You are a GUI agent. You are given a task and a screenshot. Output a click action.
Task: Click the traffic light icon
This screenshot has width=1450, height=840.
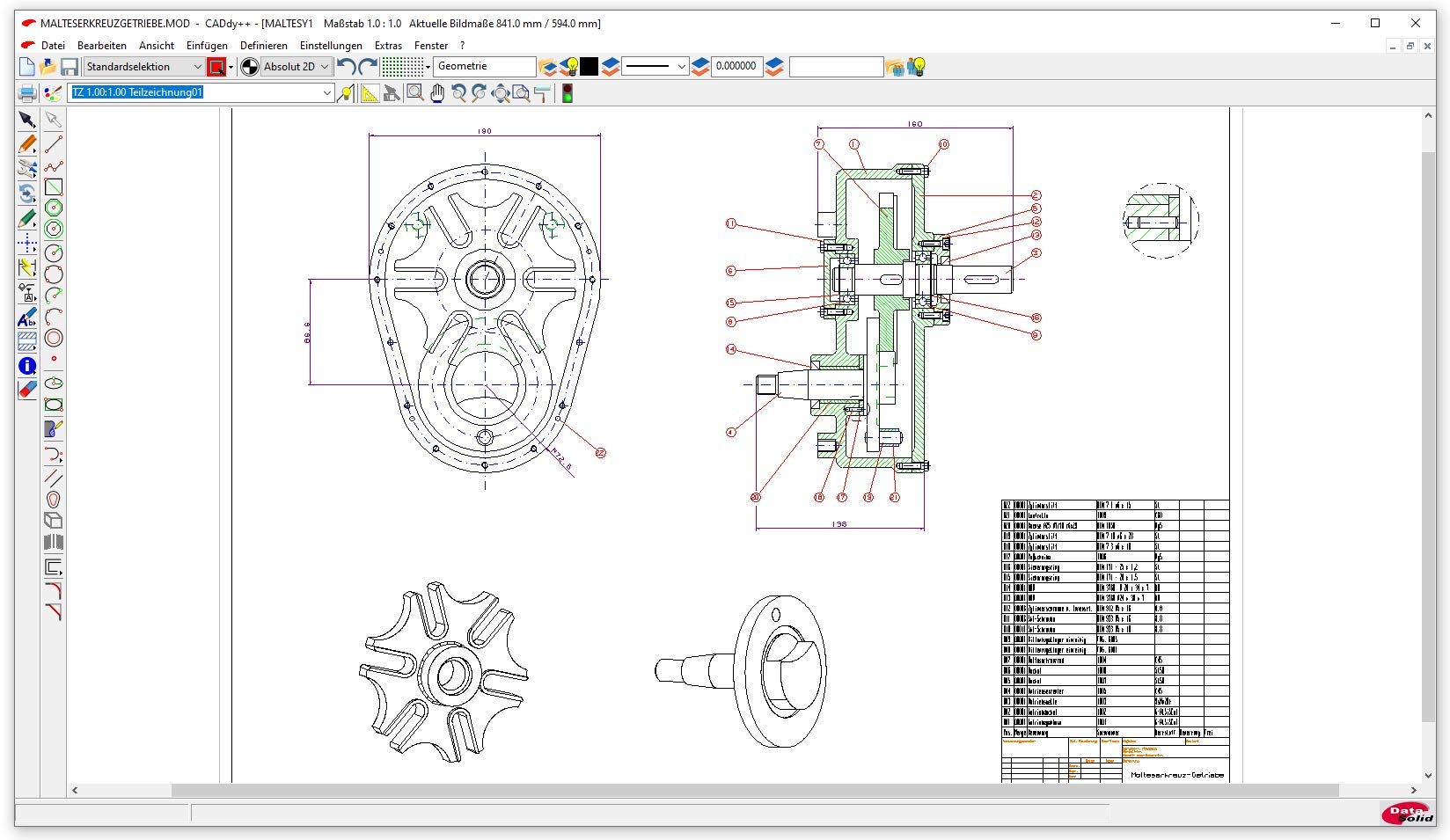click(x=568, y=93)
